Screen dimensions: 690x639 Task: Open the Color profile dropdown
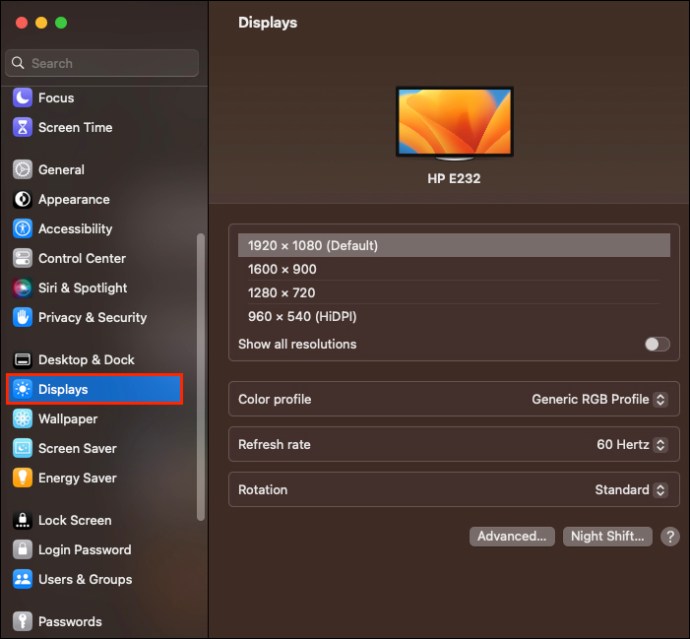[599, 399]
